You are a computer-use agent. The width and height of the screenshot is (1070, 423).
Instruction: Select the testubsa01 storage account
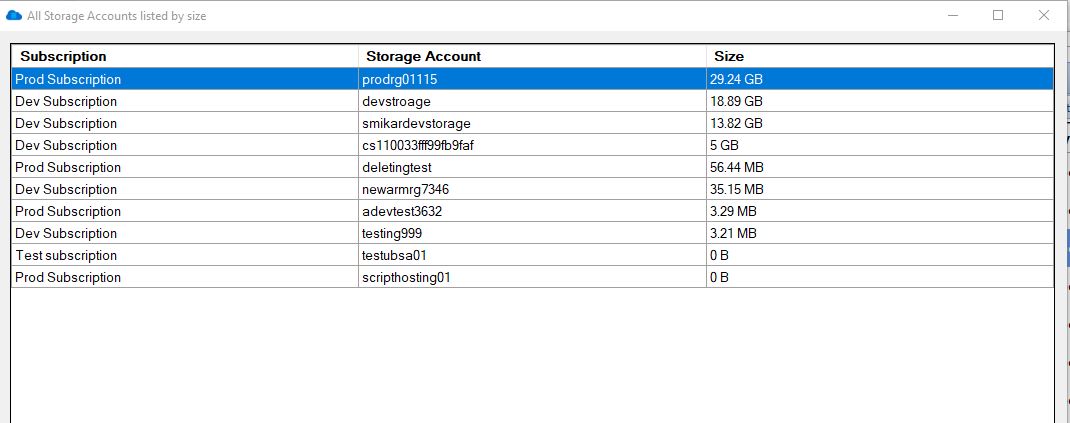tap(532, 255)
